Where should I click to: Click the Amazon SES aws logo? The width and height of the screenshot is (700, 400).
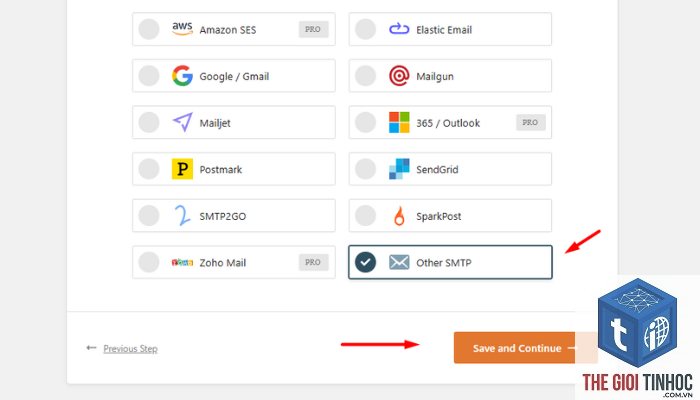tap(182, 29)
